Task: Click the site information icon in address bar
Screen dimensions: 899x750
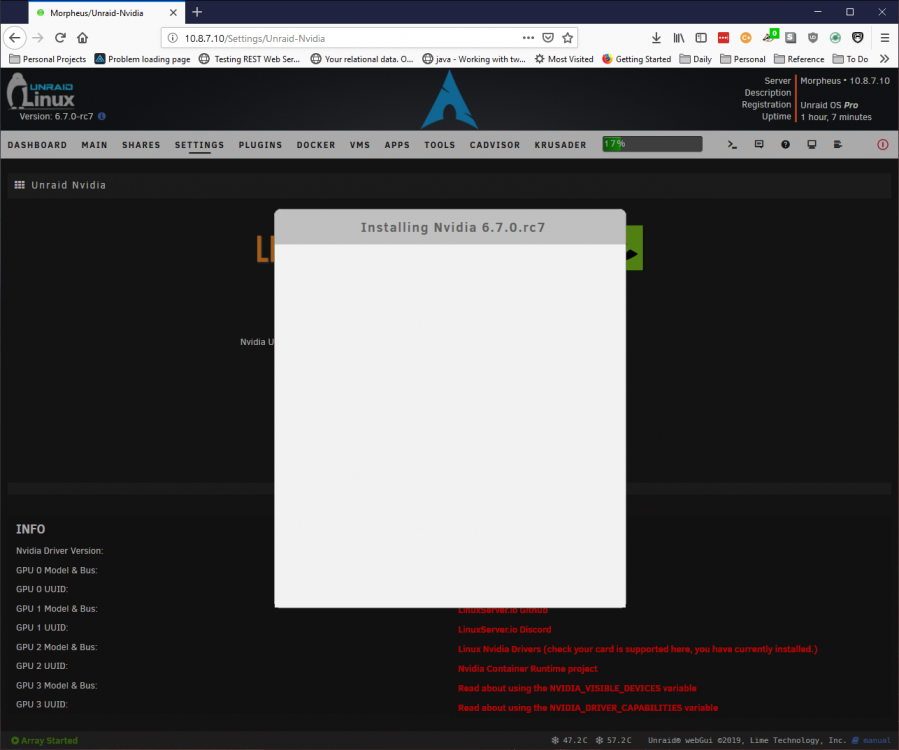Action: [173, 38]
